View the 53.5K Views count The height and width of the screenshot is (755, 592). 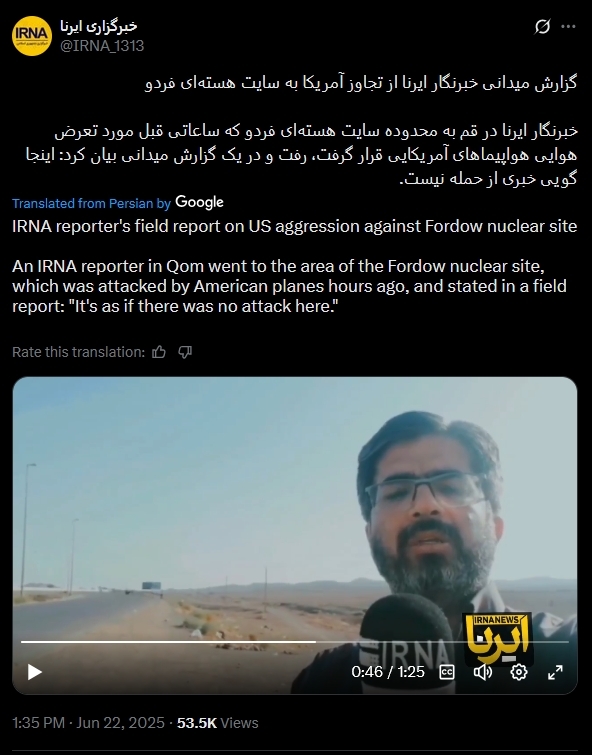pos(218,723)
